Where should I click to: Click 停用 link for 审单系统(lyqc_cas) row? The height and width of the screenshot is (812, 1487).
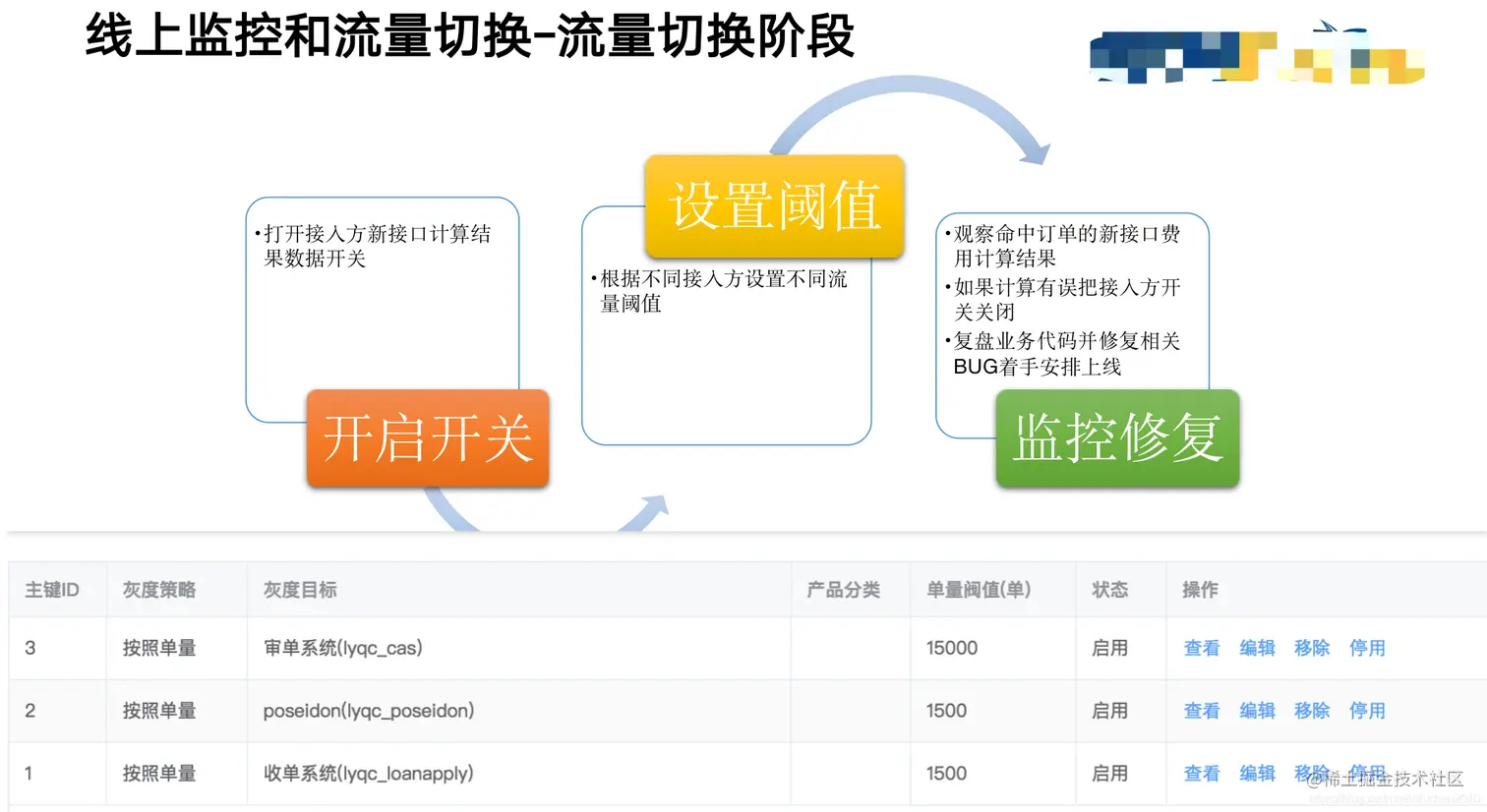[x=1367, y=648]
